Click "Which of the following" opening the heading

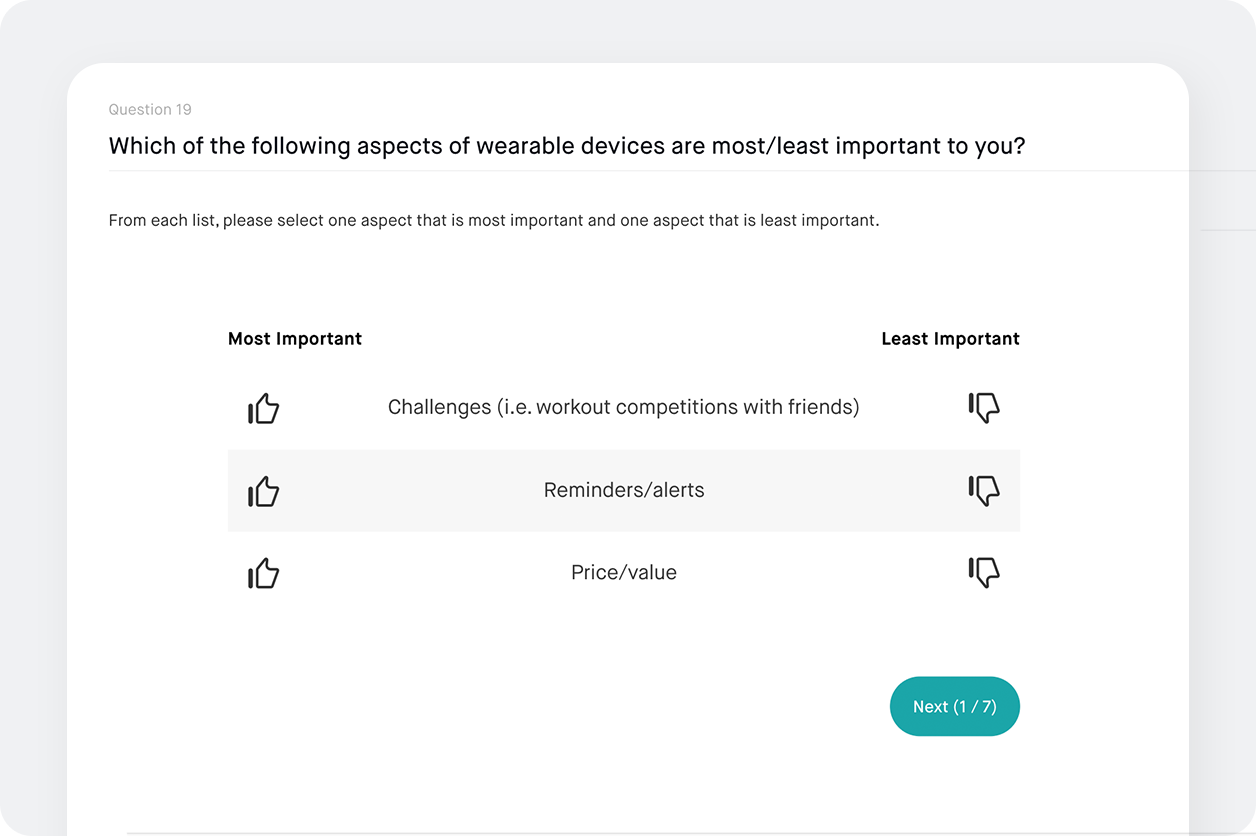[x=206, y=146]
